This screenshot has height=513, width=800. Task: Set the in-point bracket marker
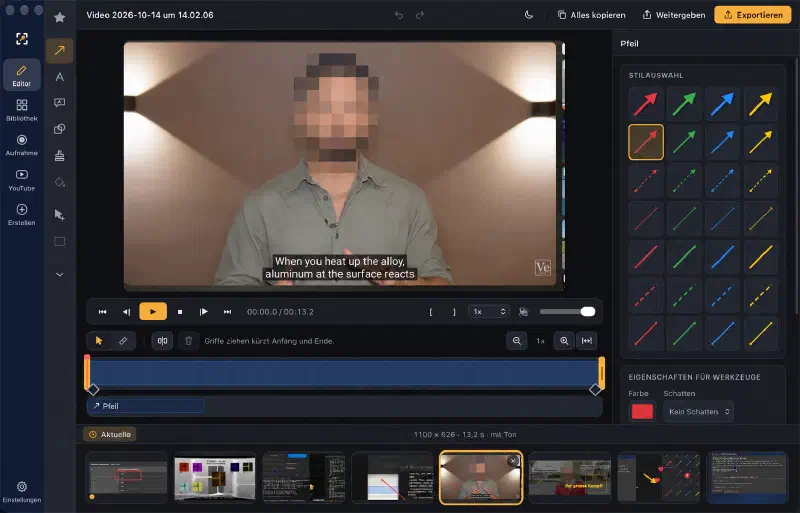point(431,312)
